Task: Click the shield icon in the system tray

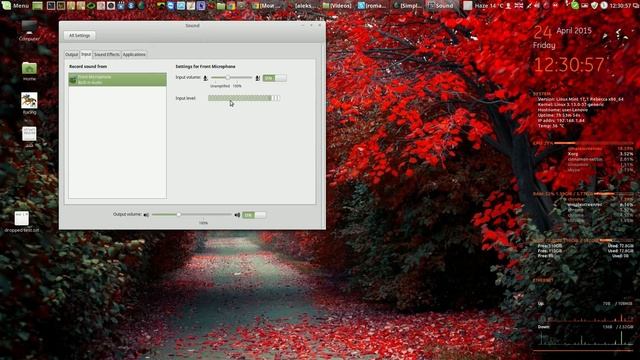Action: 594,6
